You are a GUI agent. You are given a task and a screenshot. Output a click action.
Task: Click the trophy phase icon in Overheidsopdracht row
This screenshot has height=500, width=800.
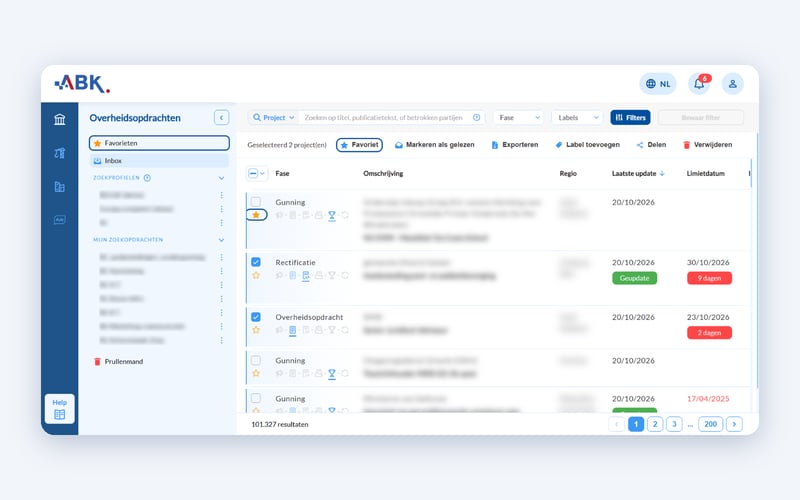point(332,330)
